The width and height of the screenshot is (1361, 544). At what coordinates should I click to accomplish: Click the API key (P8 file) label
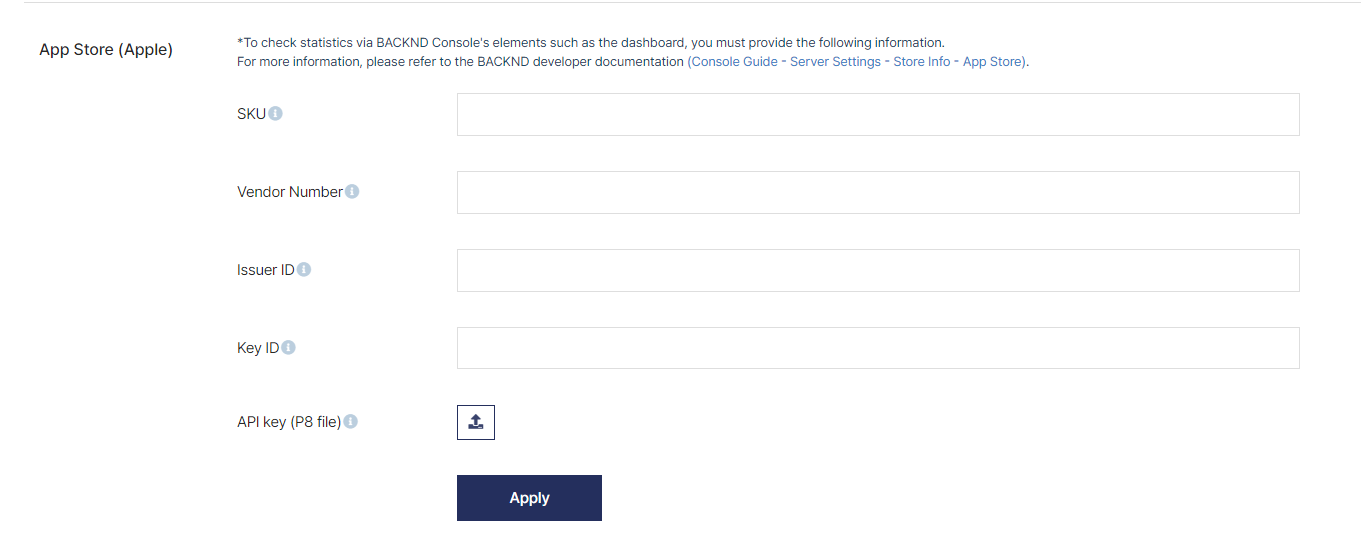coord(289,422)
